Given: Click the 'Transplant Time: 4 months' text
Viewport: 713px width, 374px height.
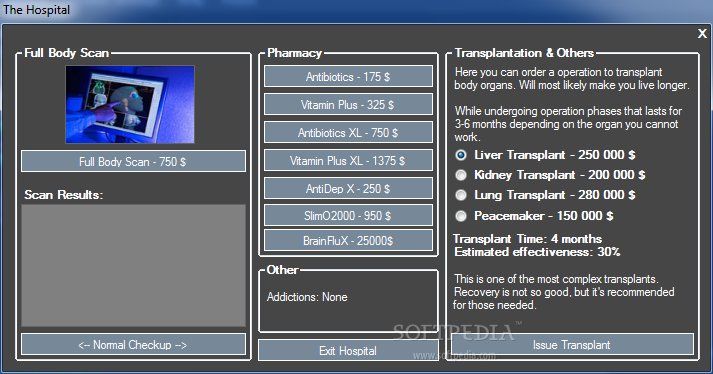Looking at the screenshot, I should pos(527,239).
